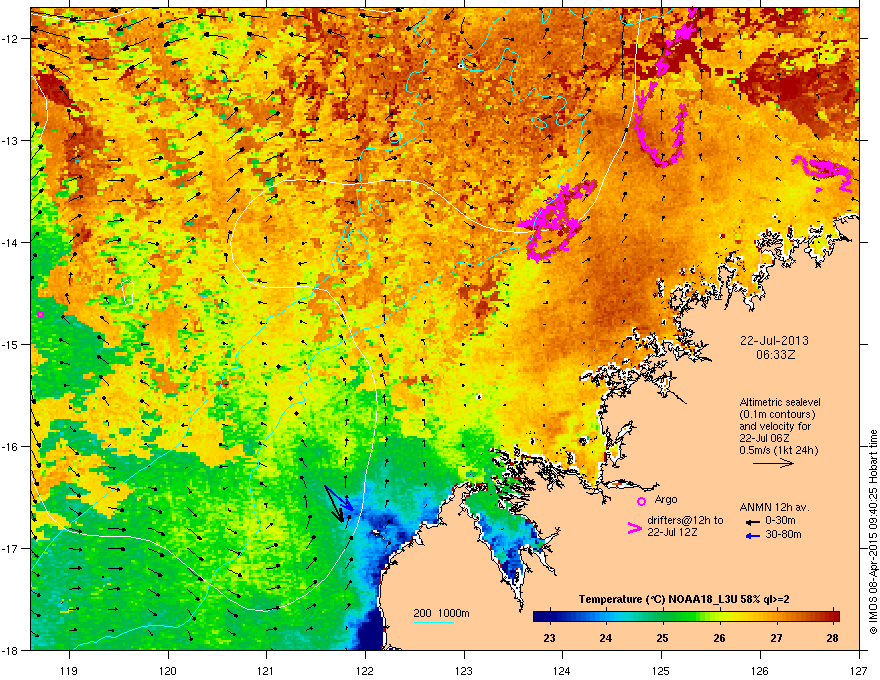Viewport: 880px width, 680px height.
Task: Click the 'drifters@12h to' legend text
Action: (685, 520)
